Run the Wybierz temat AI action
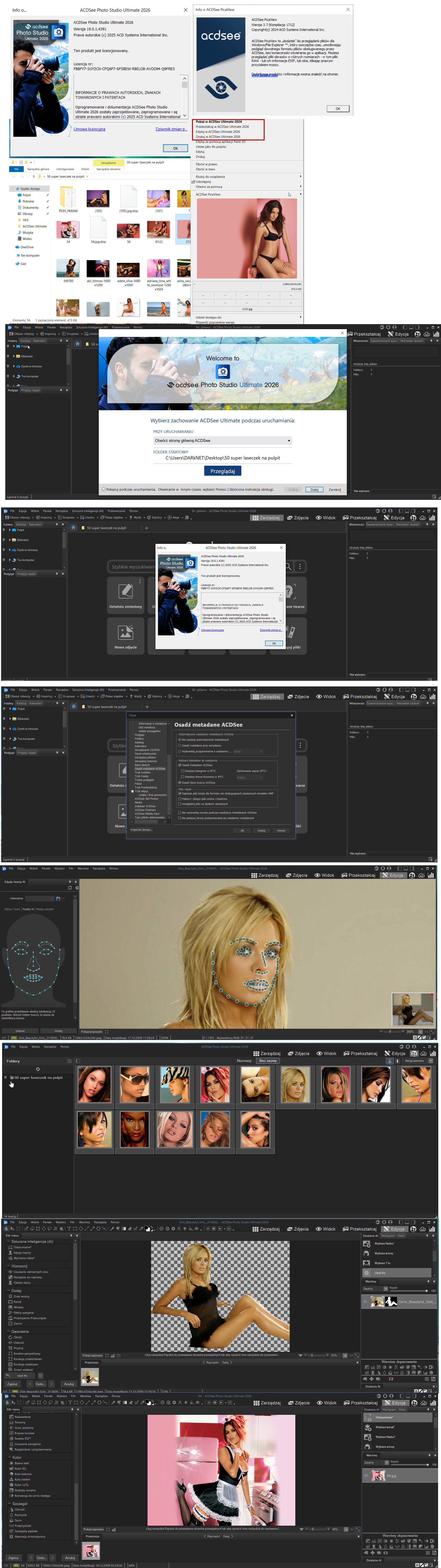Viewport: 441px width, 1568px height. 385,1427
